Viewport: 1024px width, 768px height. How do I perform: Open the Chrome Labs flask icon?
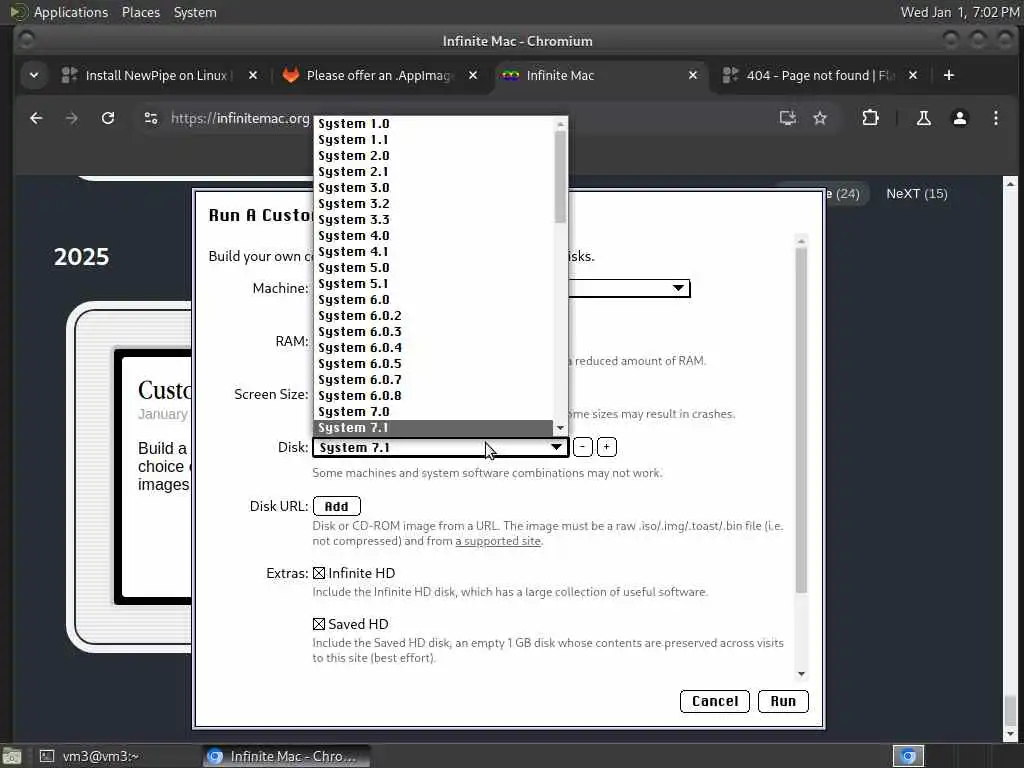coord(923,118)
